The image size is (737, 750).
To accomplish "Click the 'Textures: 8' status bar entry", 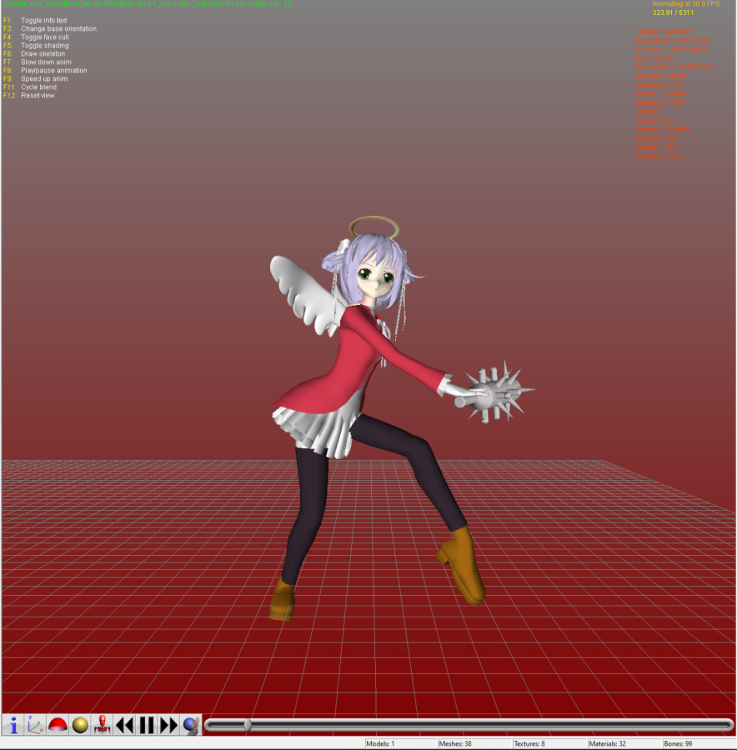I will pyautogui.click(x=529, y=744).
